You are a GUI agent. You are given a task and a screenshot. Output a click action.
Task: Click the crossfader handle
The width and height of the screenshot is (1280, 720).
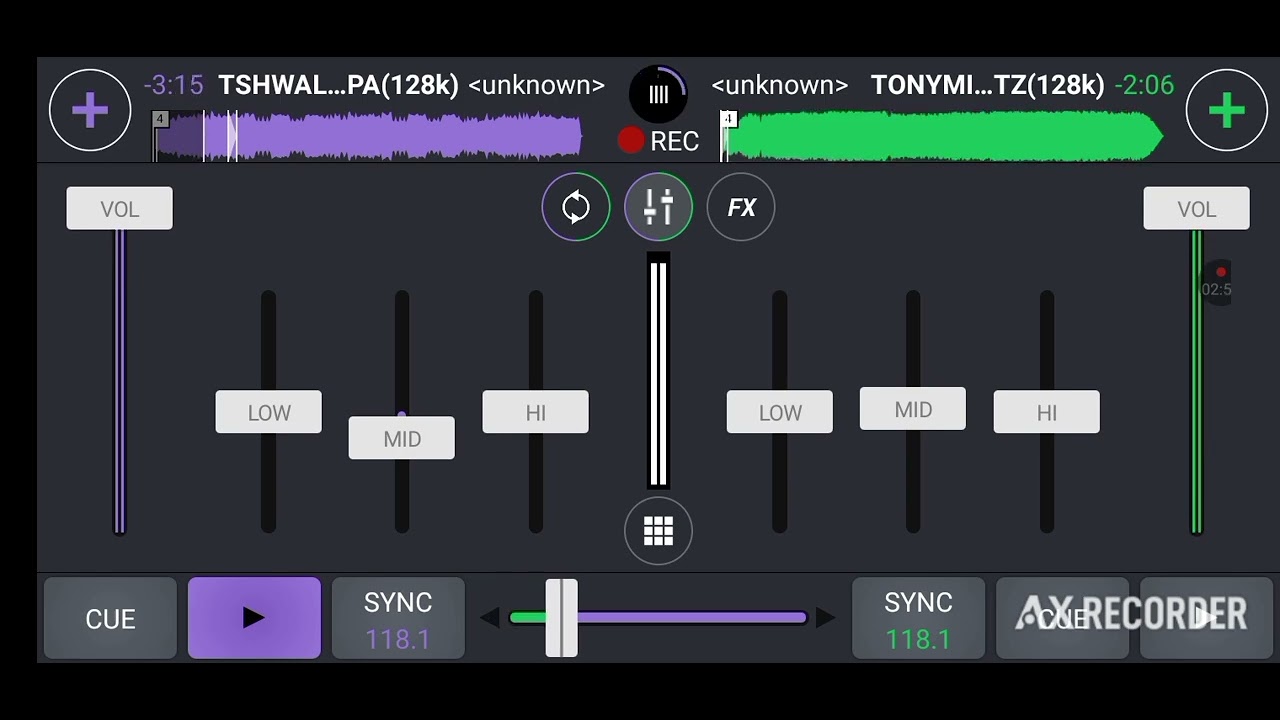coord(561,618)
